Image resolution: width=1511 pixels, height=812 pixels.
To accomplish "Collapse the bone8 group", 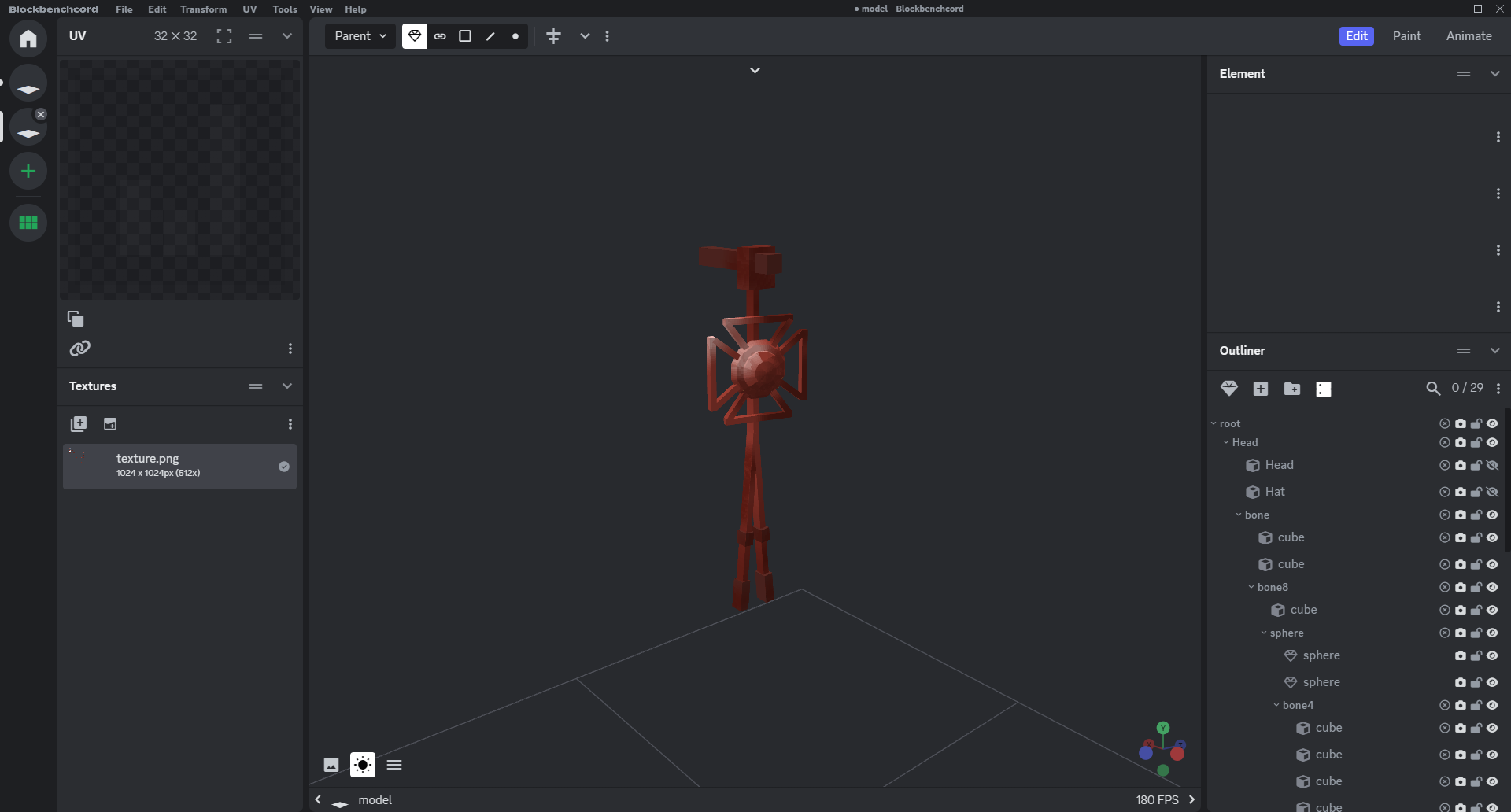I will pyautogui.click(x=1251, y=587).
